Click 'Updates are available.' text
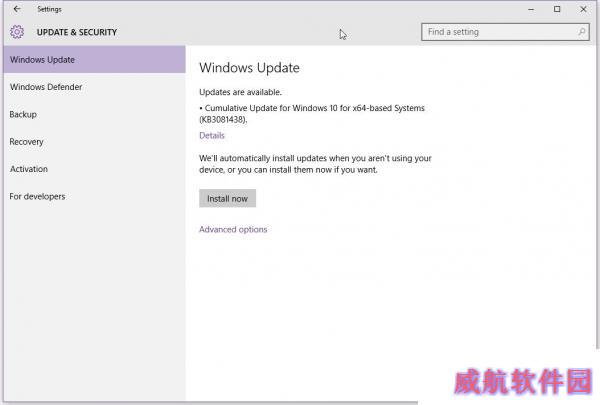This screenshot has width=600, height=405. tap(240, 92)
